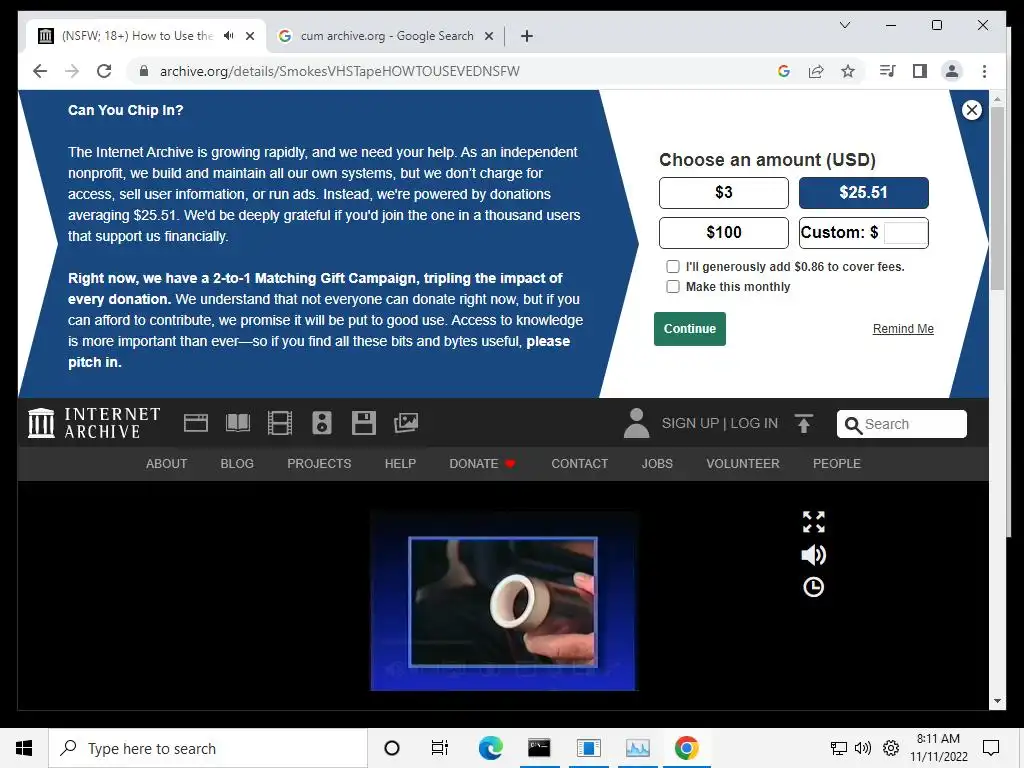
Task: Click the player clock playback speed icon
Action: coord(814,587)
